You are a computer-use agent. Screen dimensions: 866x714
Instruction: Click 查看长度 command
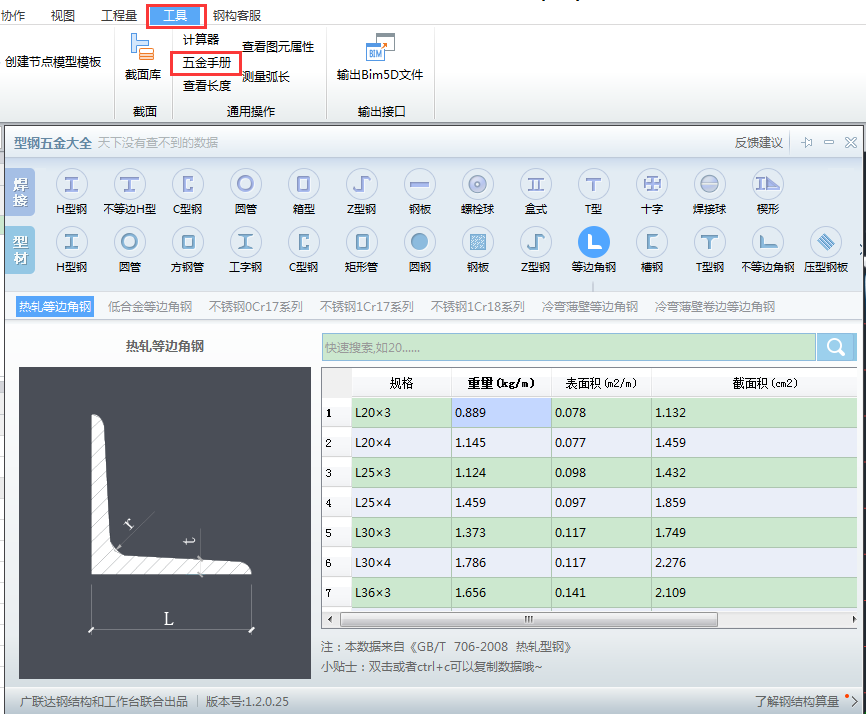(x=207, y=86)
